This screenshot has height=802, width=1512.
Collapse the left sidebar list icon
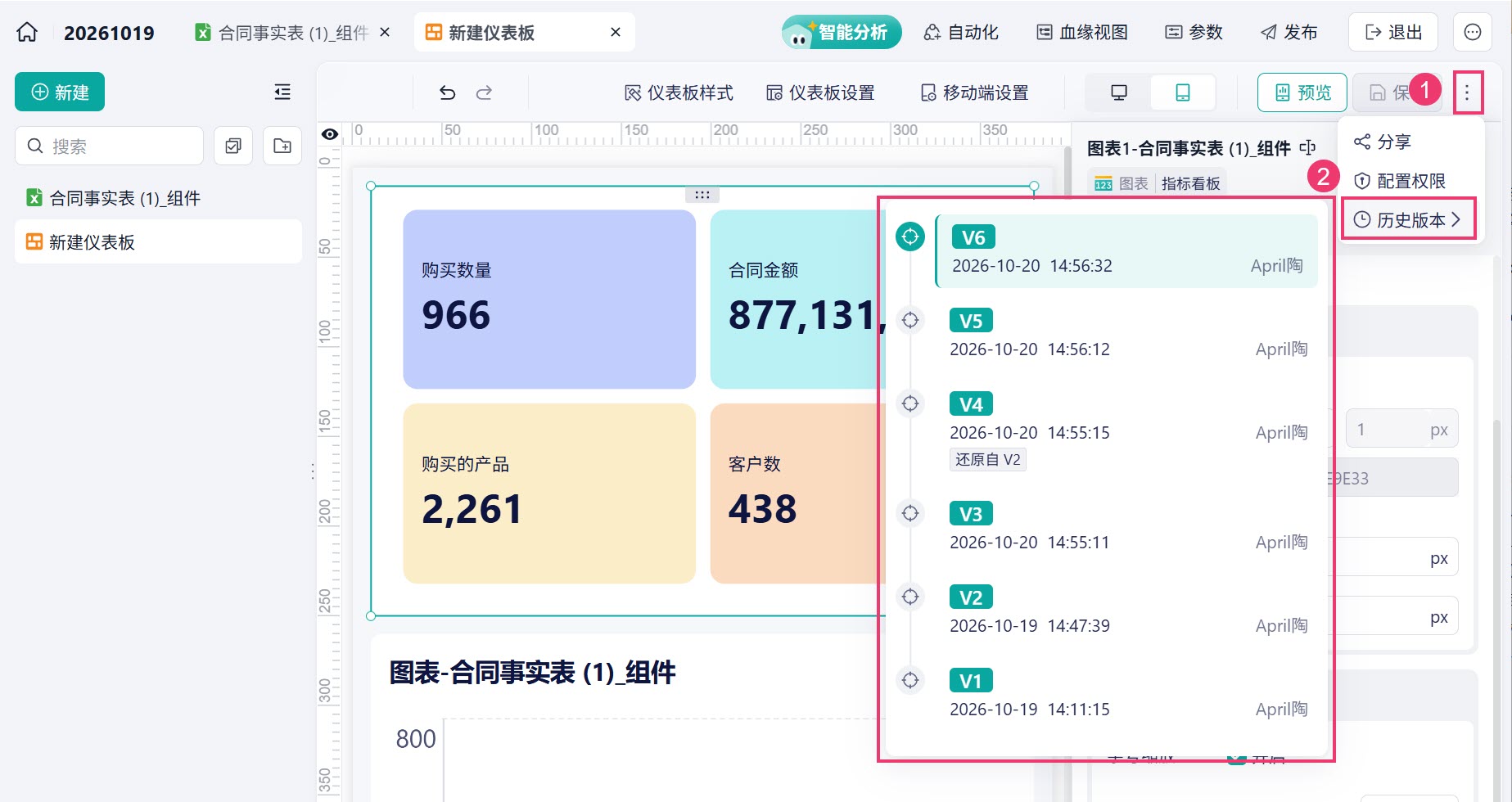(x=282, y=92)
